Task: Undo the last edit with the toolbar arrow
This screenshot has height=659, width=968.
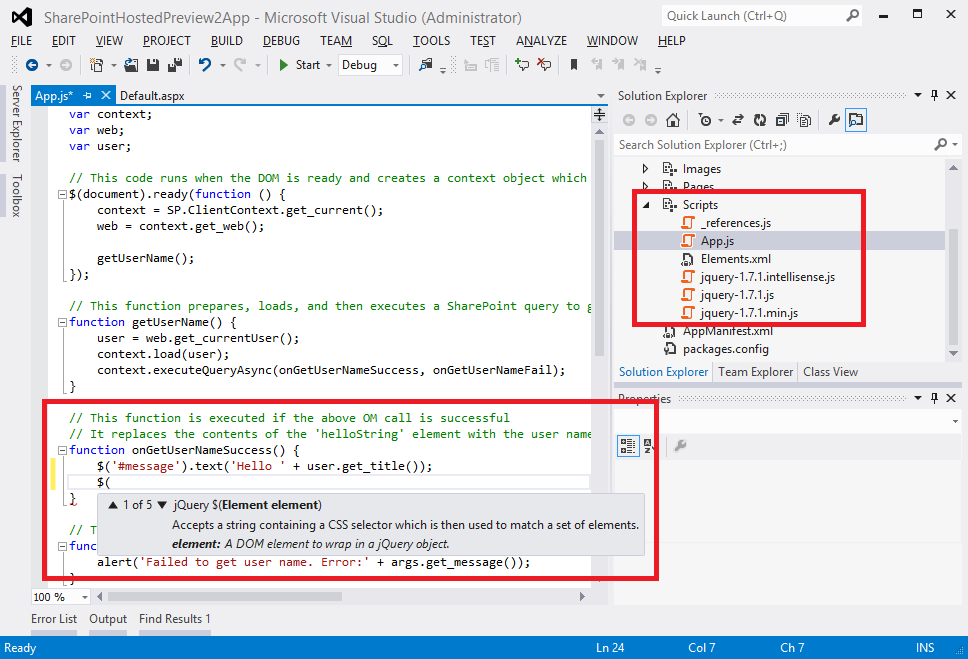Action: pyautogui.click(x=205, y=65)
